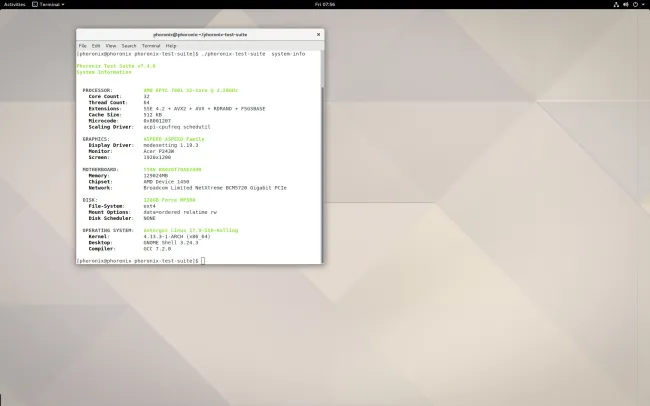This screenshot has height=406, width=650.
Task: Open the system menu dropdown arrow
Action: pos(643,5)
